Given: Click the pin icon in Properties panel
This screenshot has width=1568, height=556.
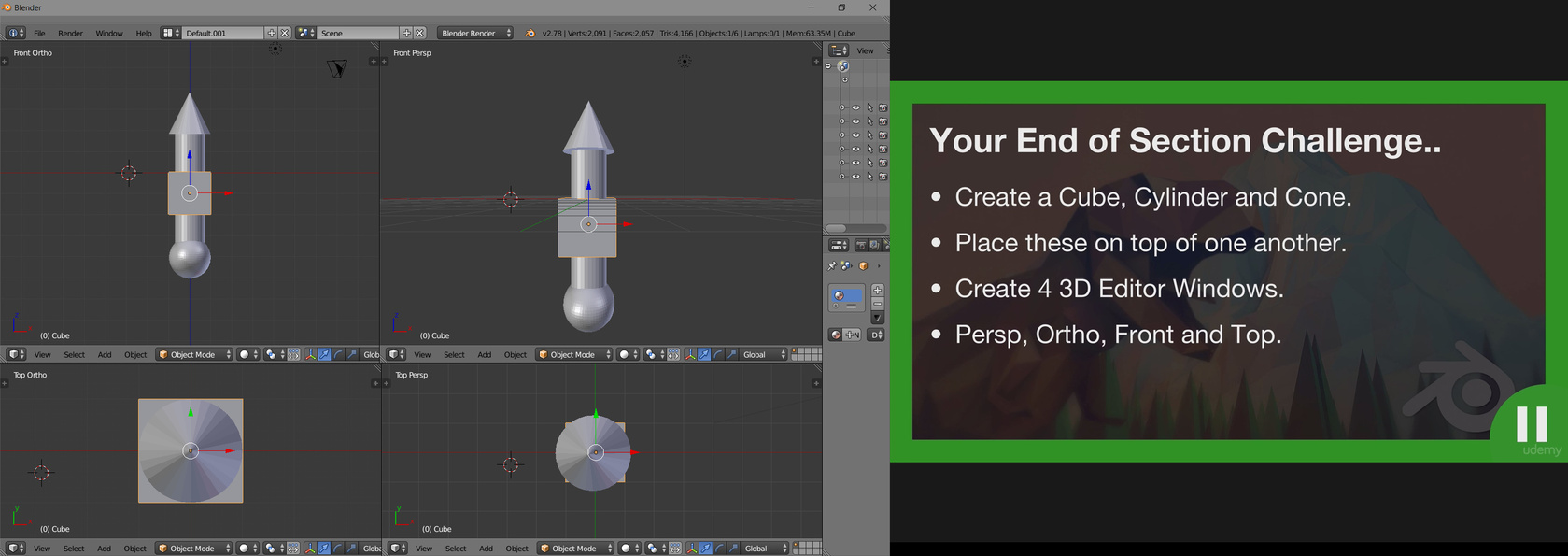Looking at the screenshot, I should pyautogui.click(x=832, y=266).
